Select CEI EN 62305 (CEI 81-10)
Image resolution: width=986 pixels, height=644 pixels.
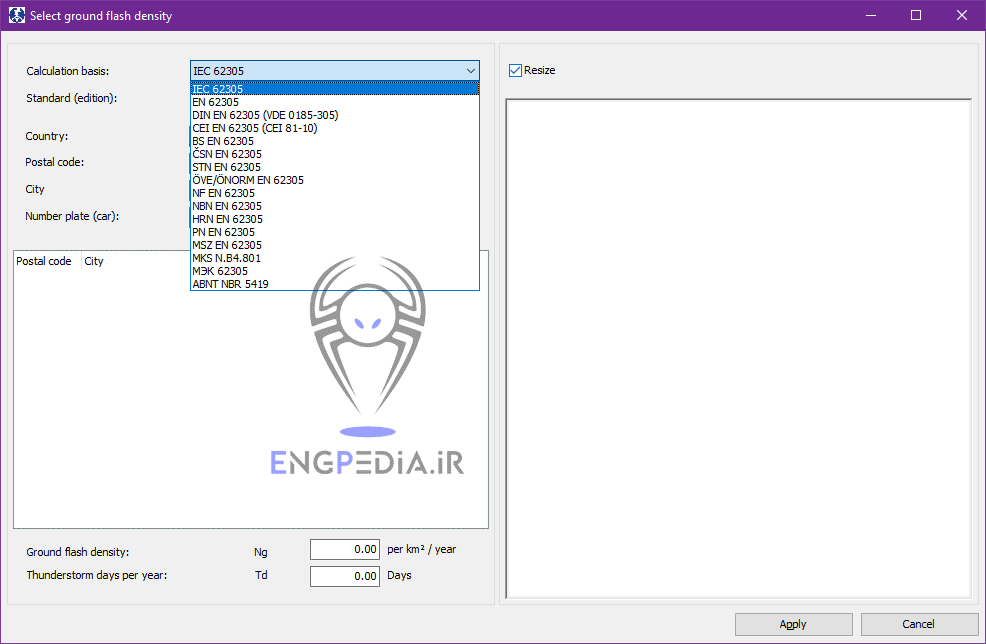(x=335, y=128)
